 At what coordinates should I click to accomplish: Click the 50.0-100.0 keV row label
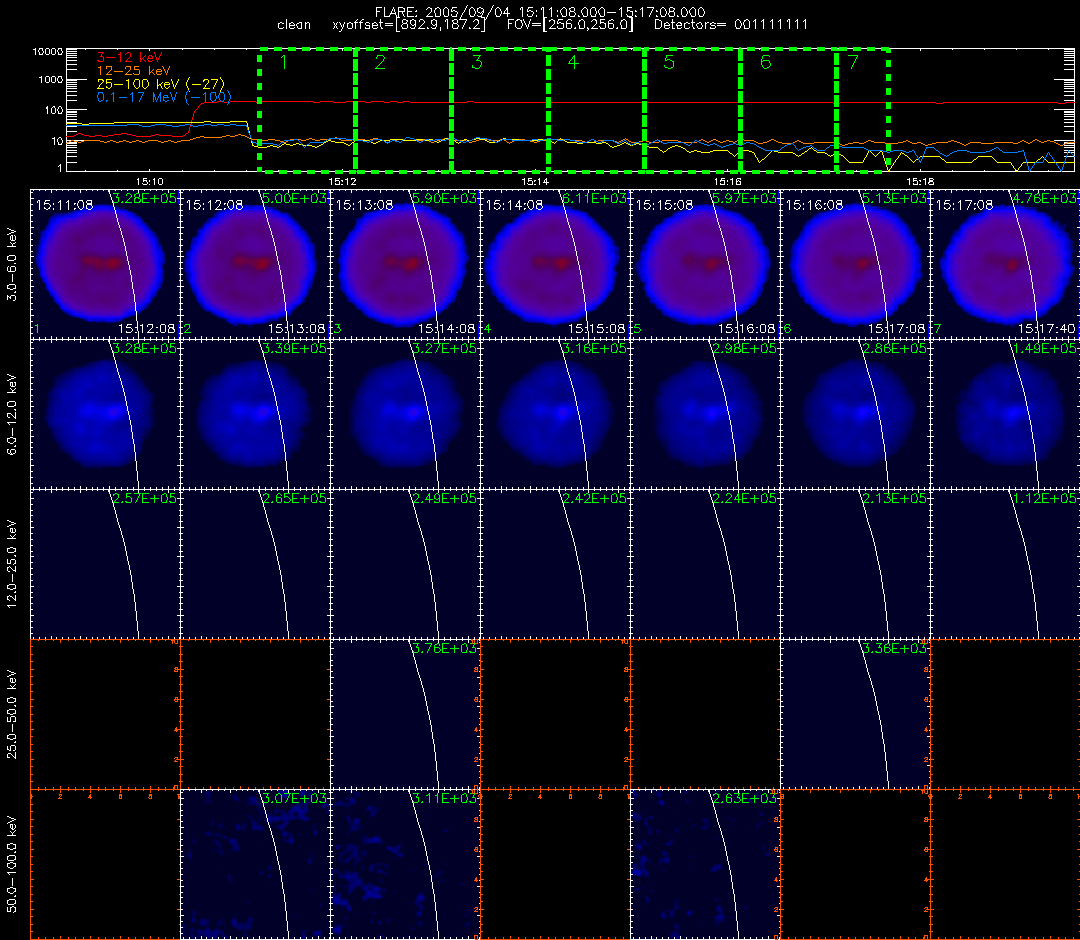(x=12, y=864)
